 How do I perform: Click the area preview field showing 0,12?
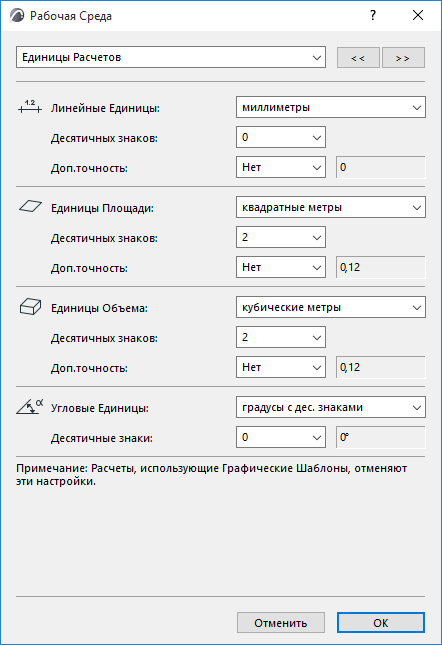381,267
